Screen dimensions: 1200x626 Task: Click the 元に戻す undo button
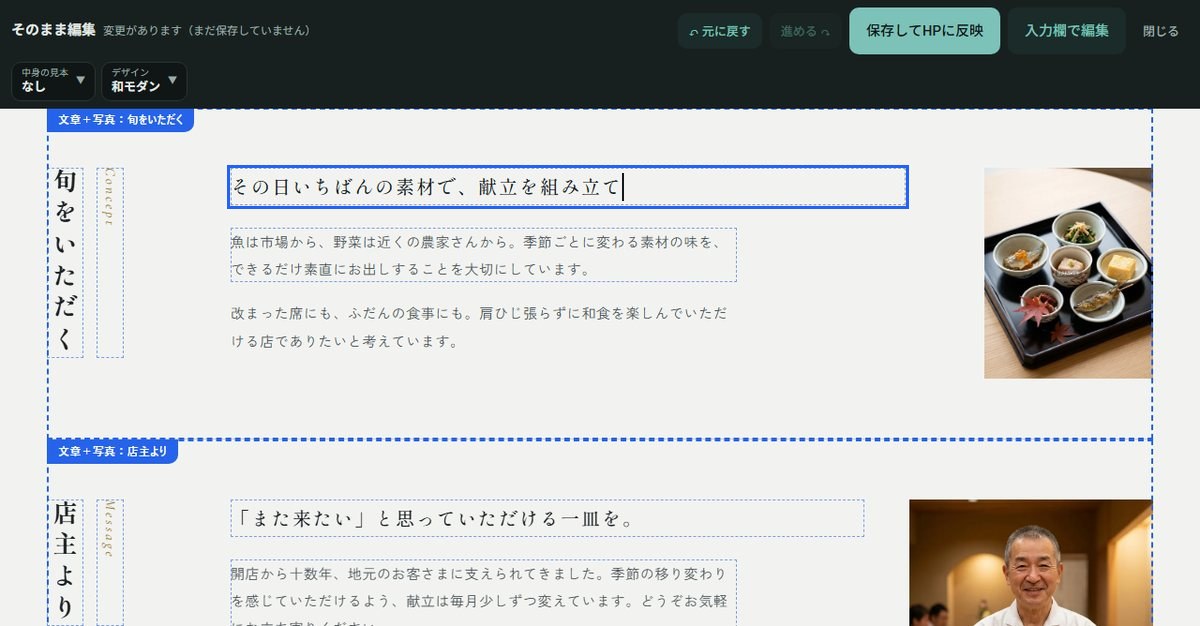(720, 31)
